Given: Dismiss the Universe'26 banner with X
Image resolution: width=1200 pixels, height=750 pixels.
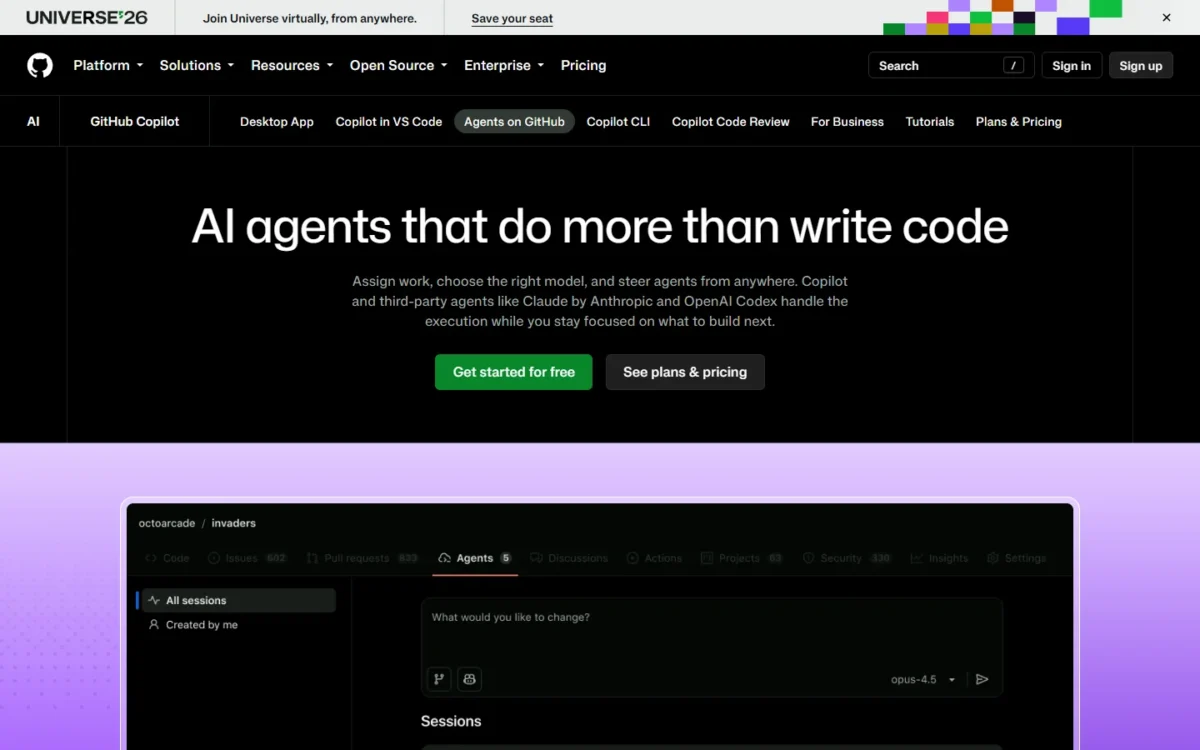Looking at the screenshot, I should 1166,18.
